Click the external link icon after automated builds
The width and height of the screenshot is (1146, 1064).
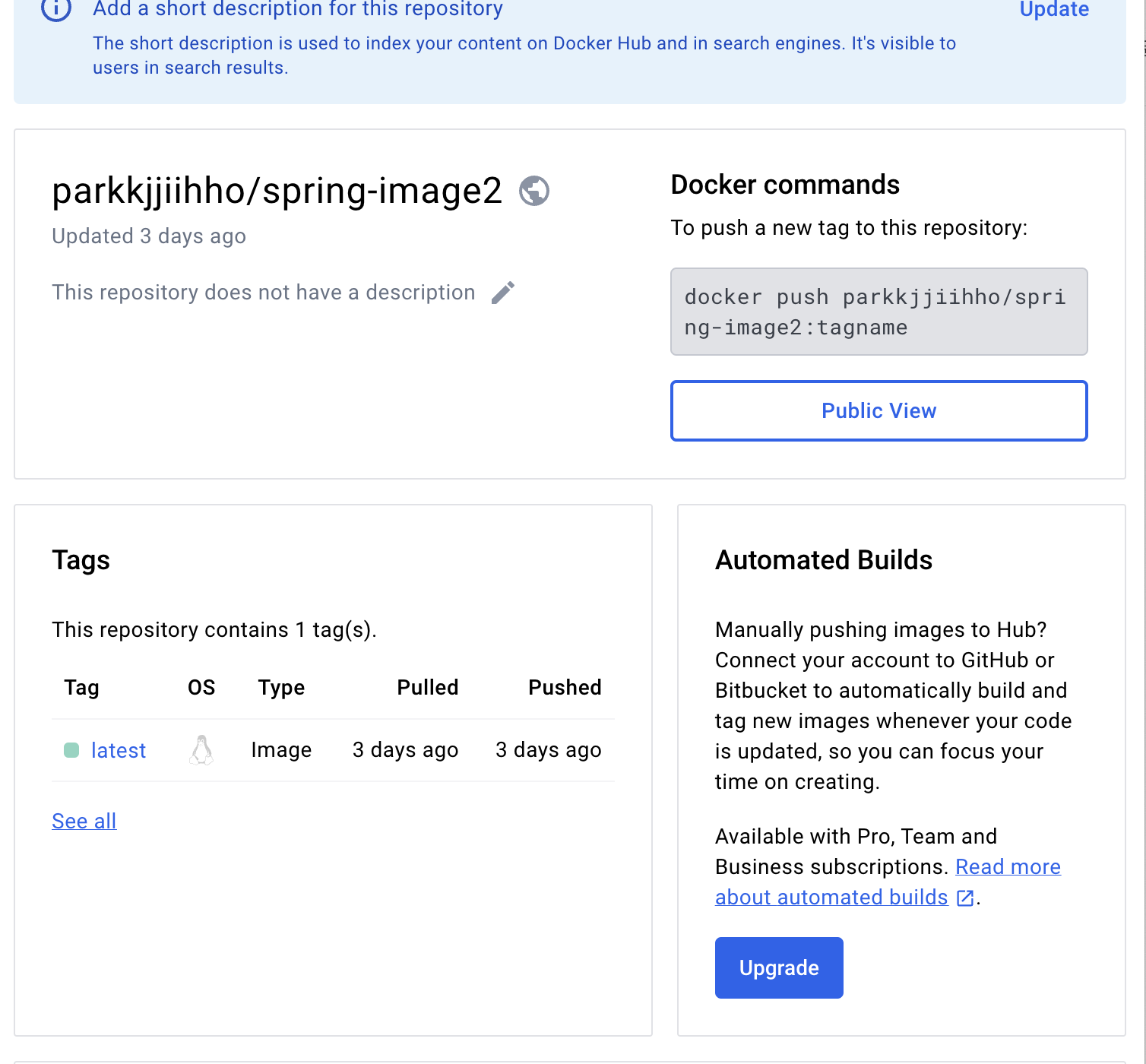[965, 898]
